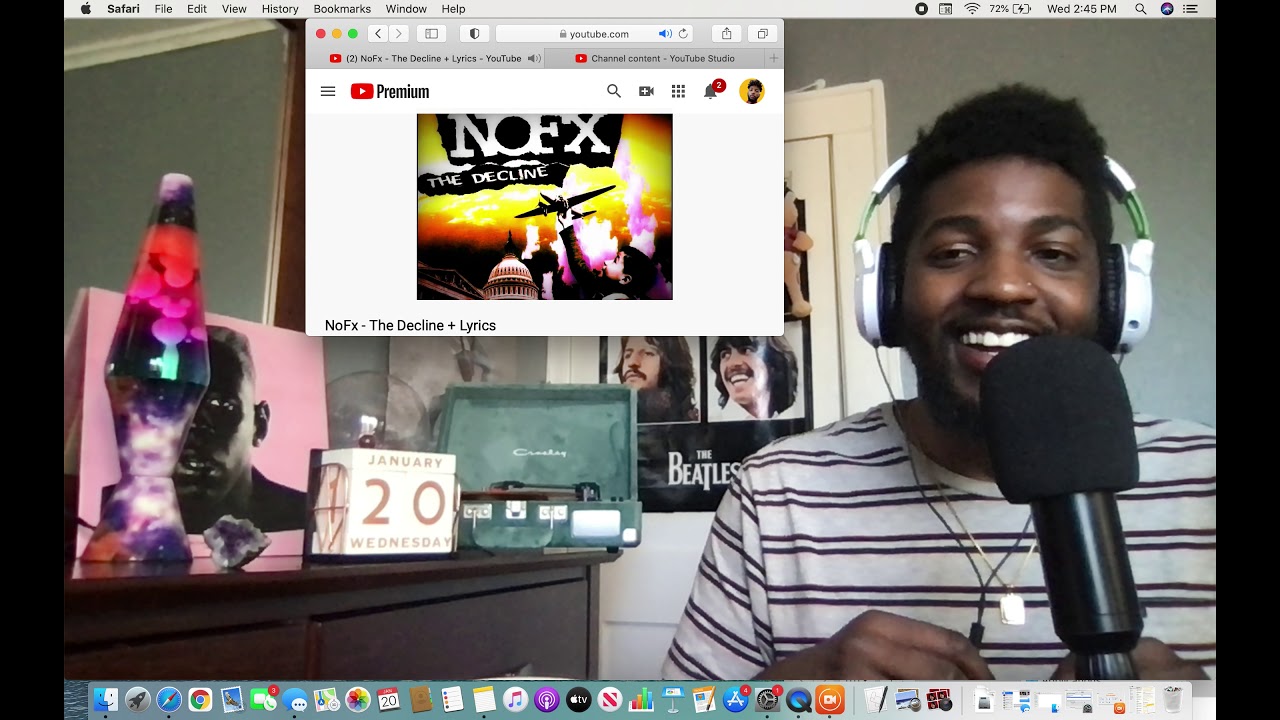Mute the tab audio in the address bar
The height and width of the screenshot is (720, 1280).
(665, 33)
